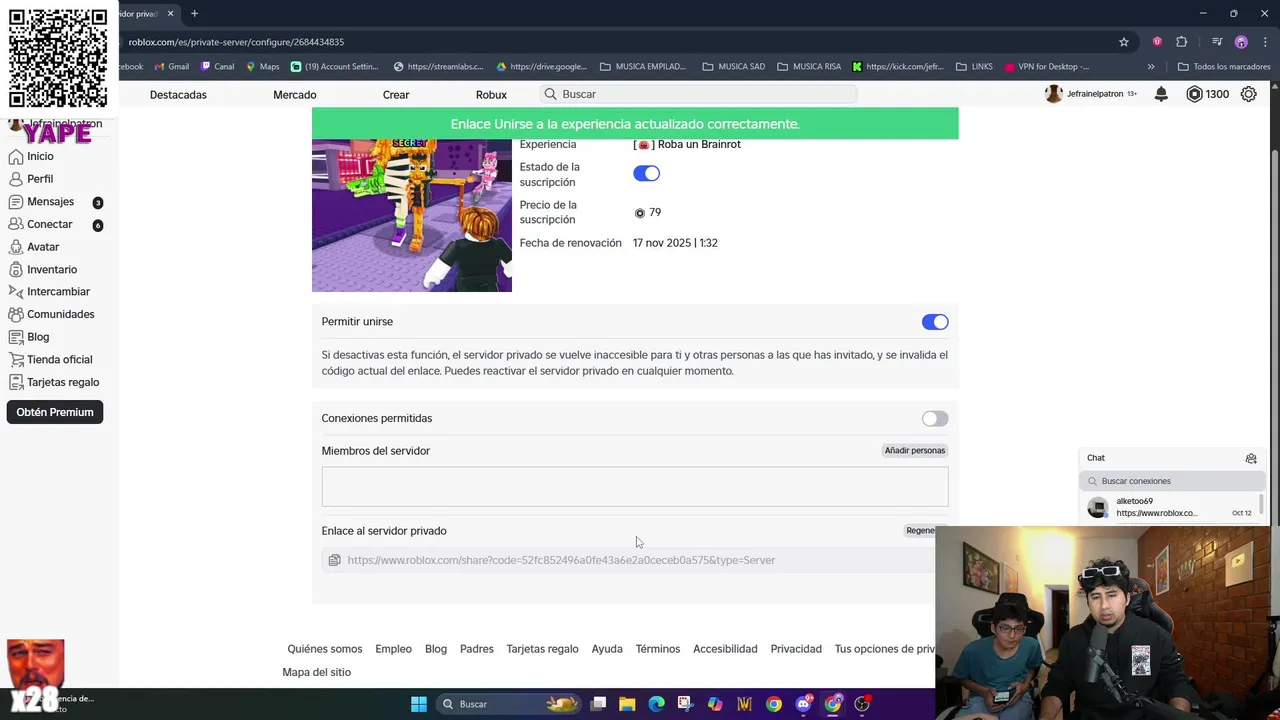This screenshot has width=1280, height=720.
Task: Open the Privacidad footer link
Action: (796, 649)
